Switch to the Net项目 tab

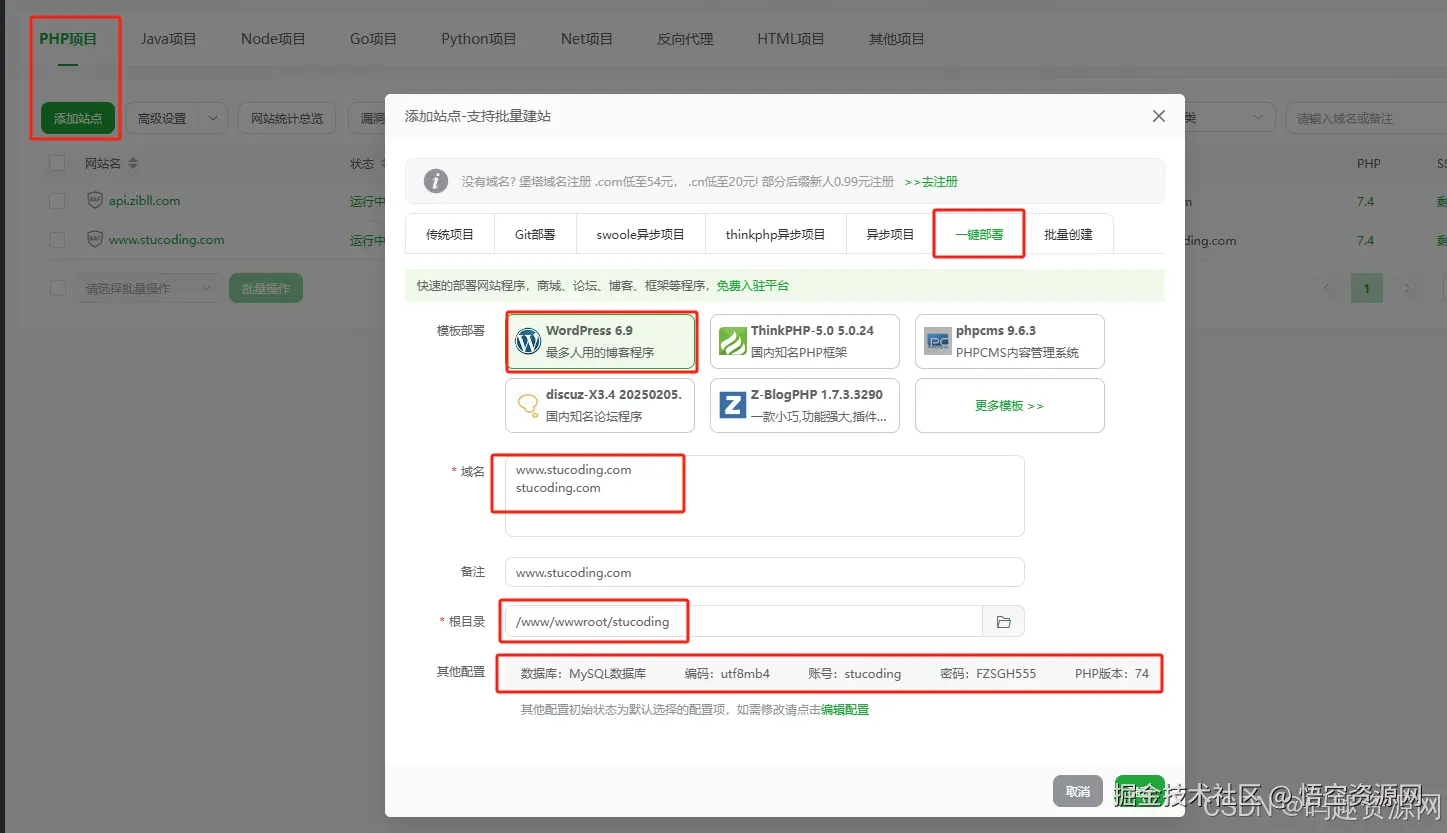(x=586, y=39)
